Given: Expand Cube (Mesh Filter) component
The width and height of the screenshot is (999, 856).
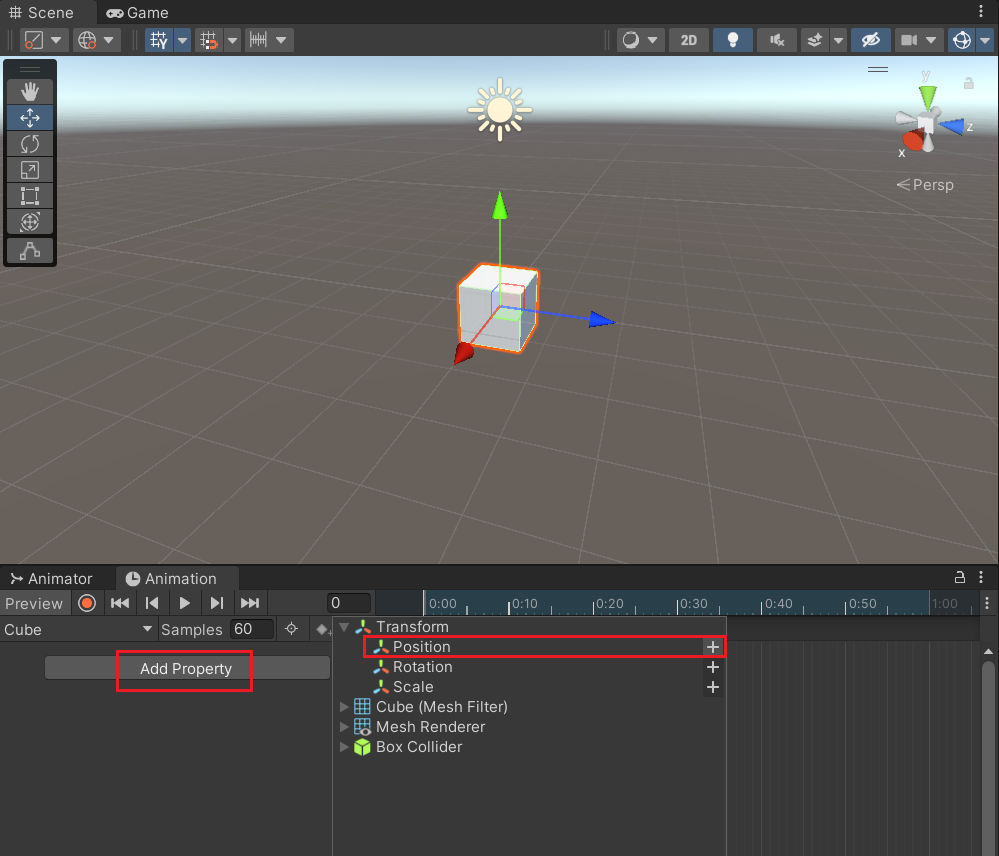Looking at the screenshot, I should pyautogui.click(x=344, y=707).
